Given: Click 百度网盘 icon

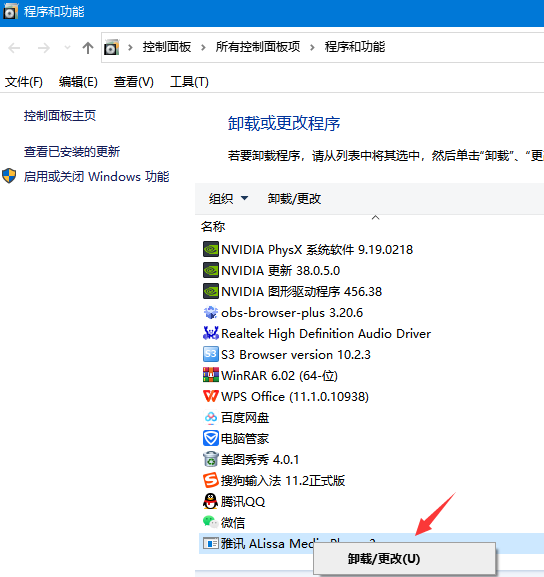Looking at the screenshot, I should [211, 417].
